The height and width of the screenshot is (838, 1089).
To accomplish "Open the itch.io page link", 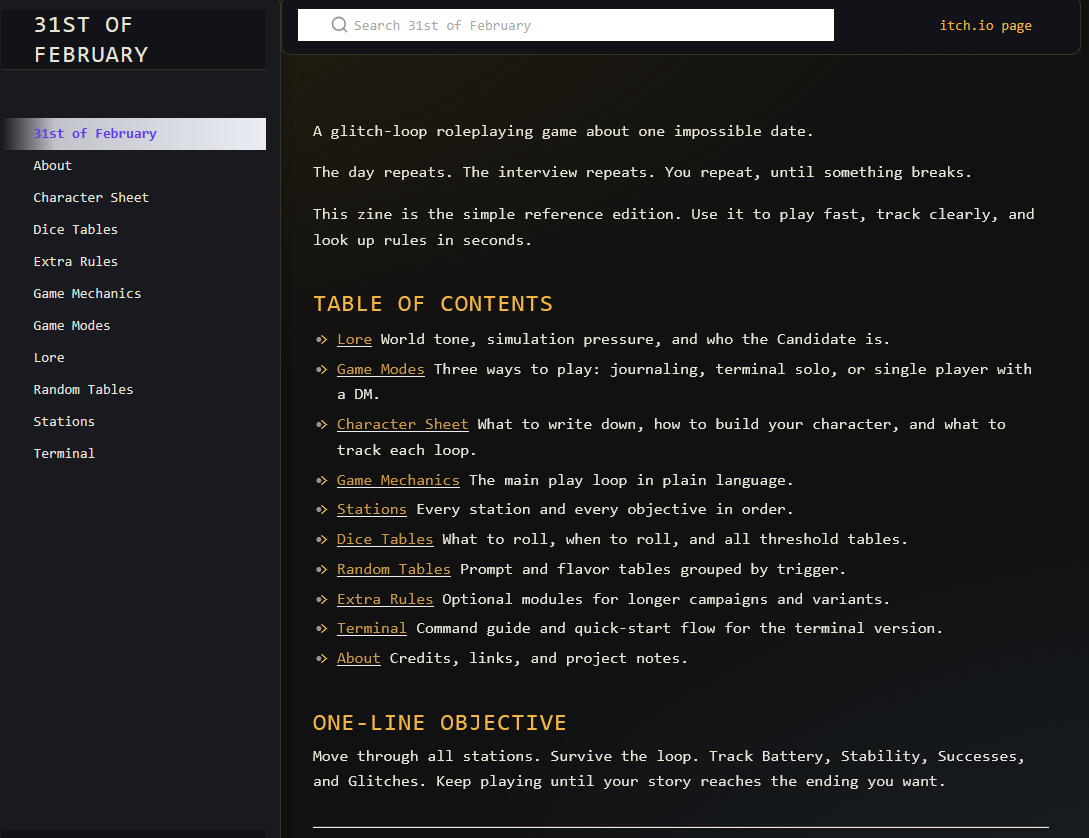I will point(985,26).
